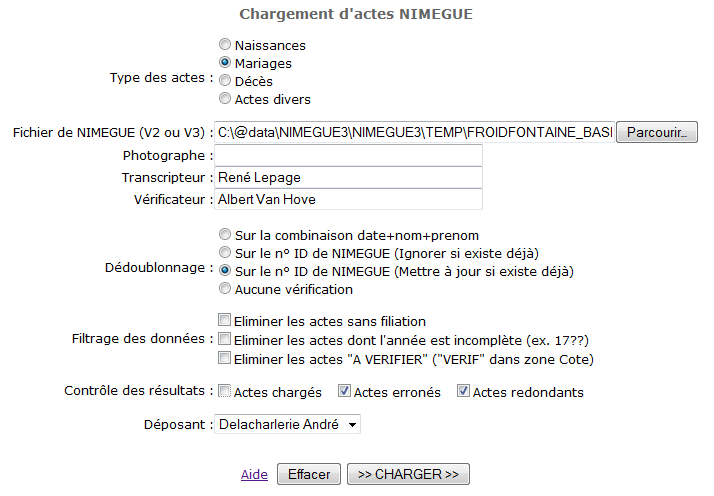The image size is (714, 496).
Task: Click the Vérificateur field with Albert Van Hove
Action: 348,200
